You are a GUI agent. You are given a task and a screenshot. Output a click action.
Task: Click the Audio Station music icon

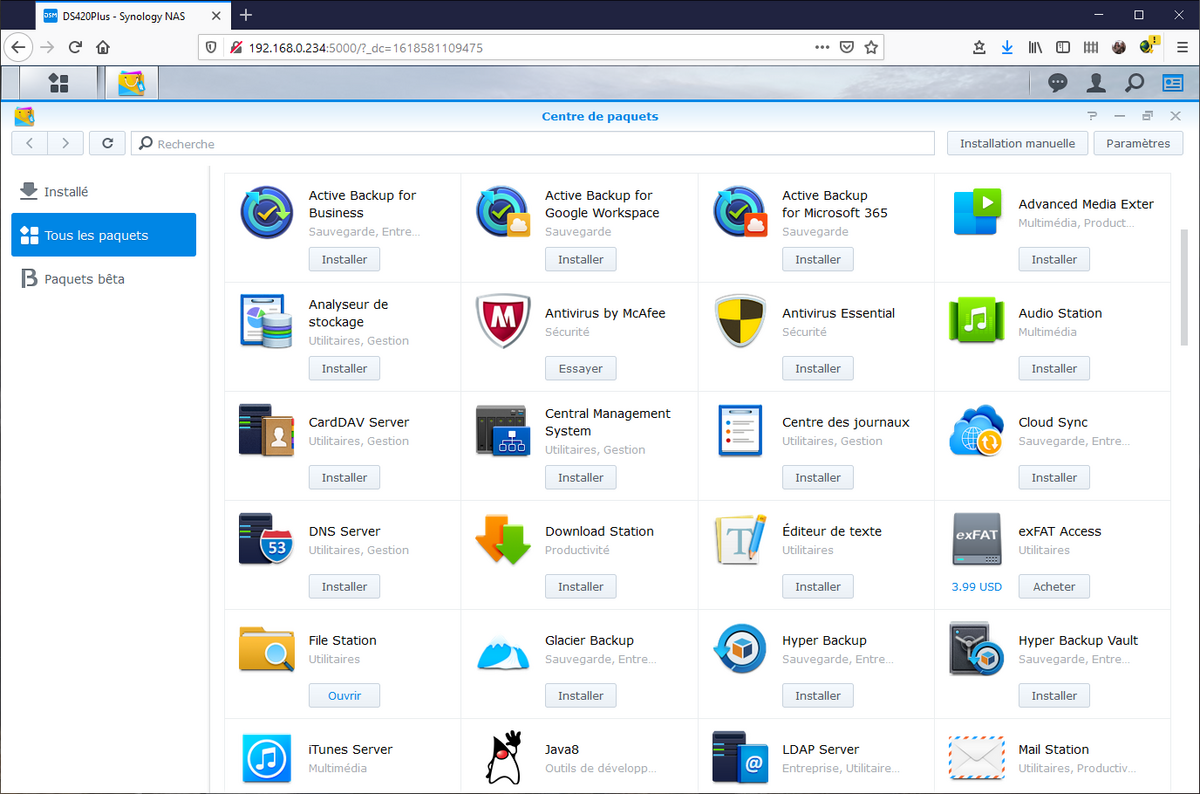(976, 321)
